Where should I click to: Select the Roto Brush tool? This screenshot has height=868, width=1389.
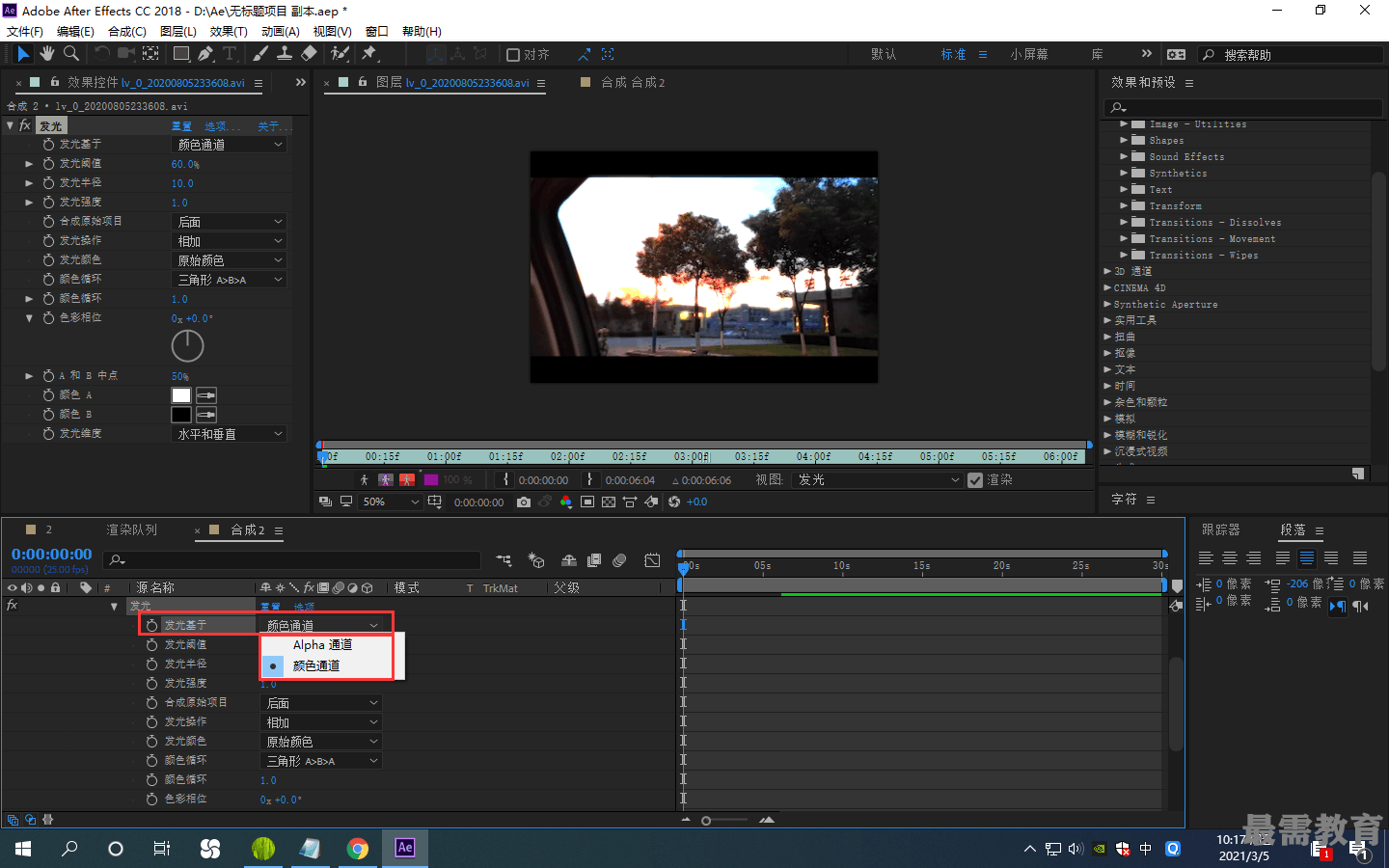pyautogui.click(x=340, y=54)
